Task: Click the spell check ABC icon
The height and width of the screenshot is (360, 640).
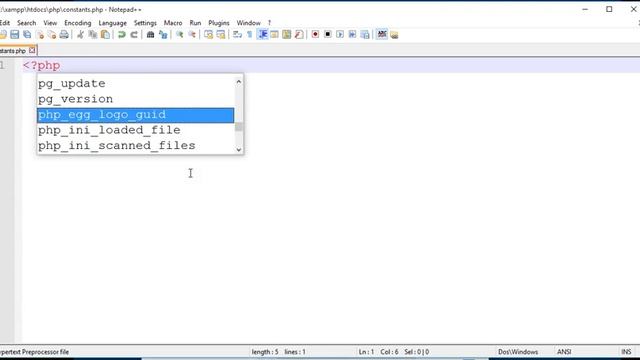Action: tap(382, 35)
